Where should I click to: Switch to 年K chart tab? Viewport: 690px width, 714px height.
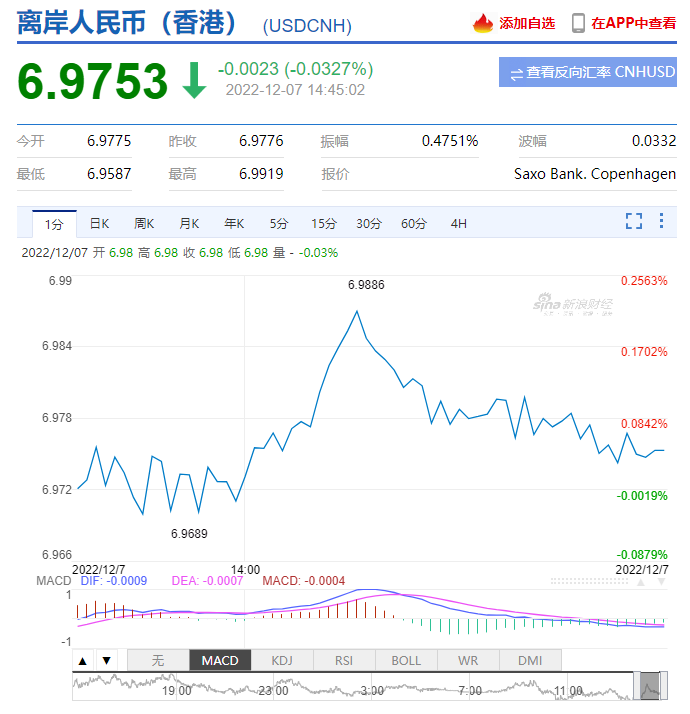pos(234,224)
